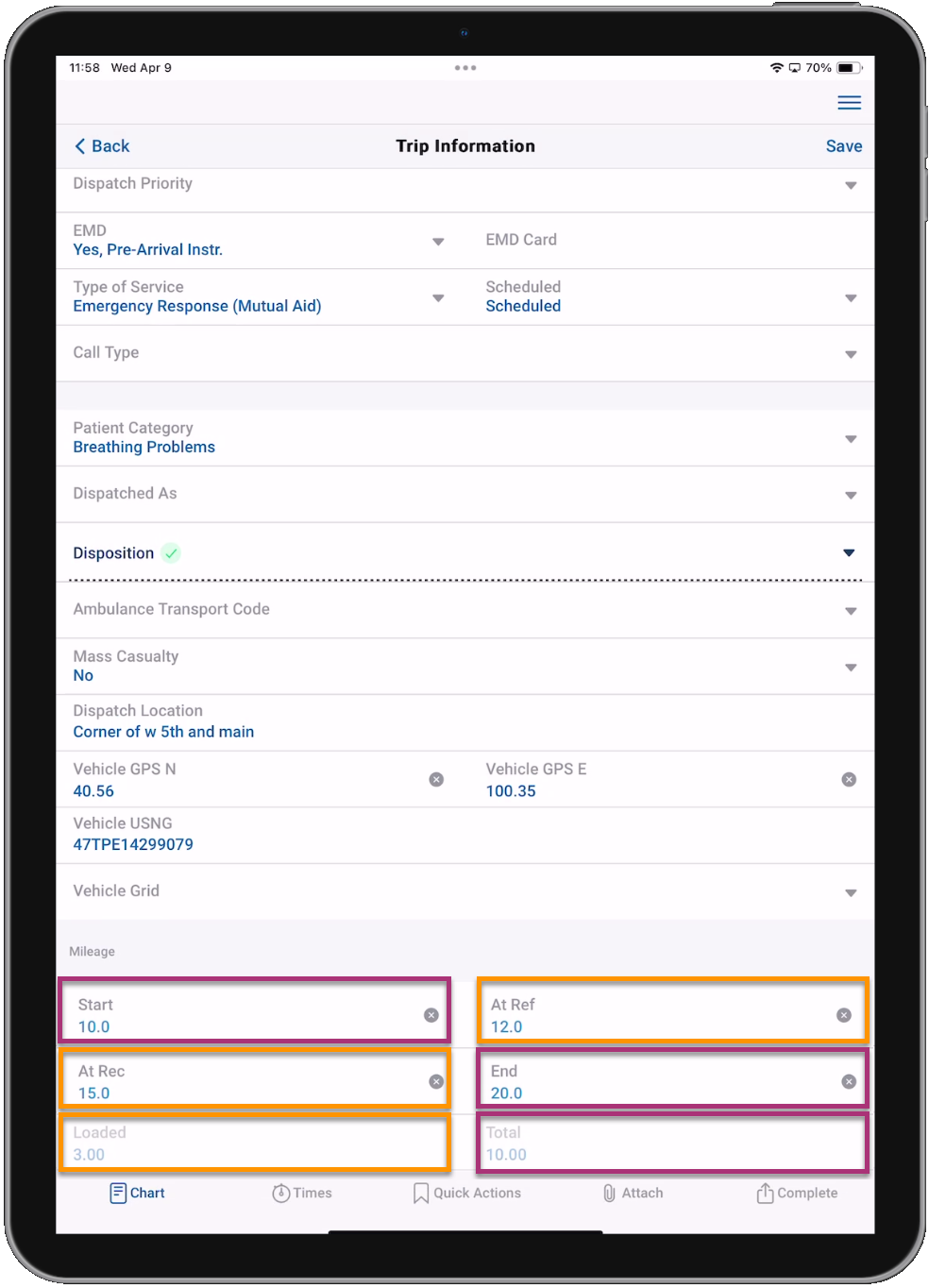
Task: Open the Complete tab
Action: point(797,1194)
